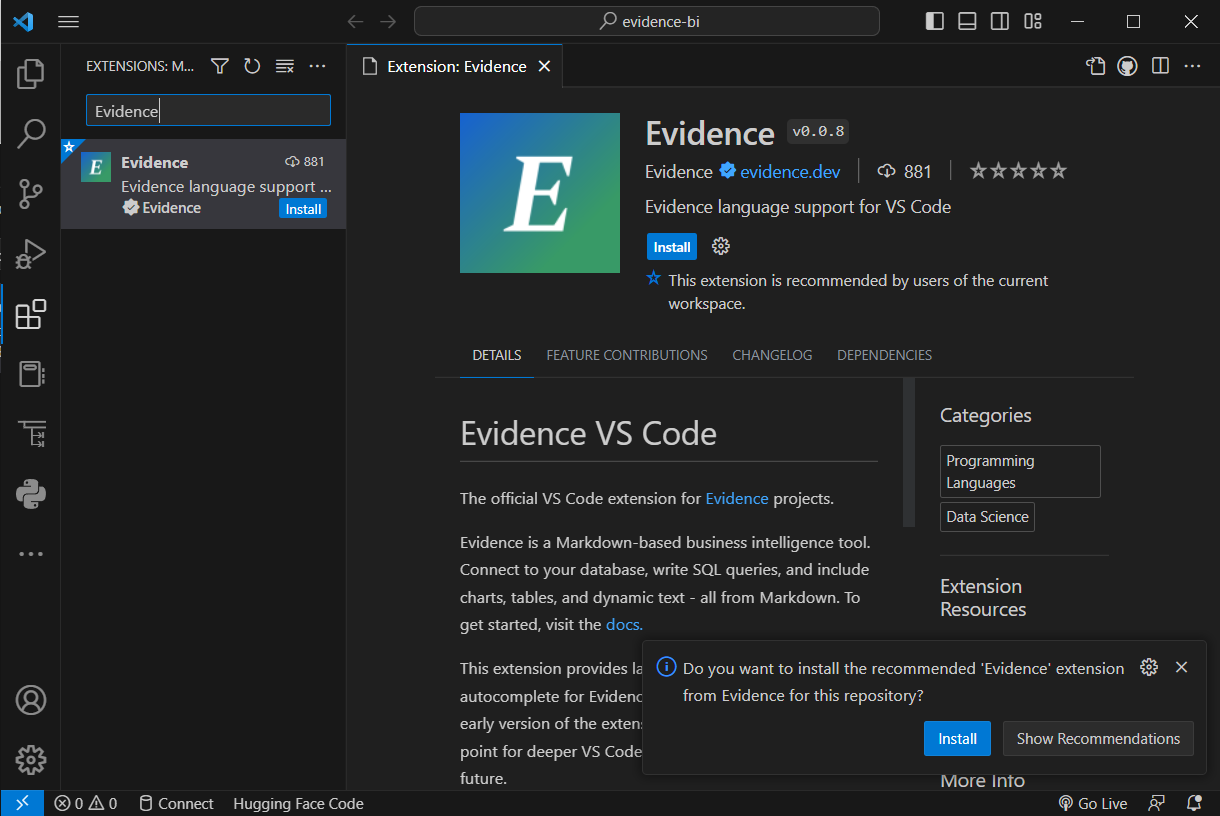This screenshot has height=816, width=1220.
Task: Toggle secondary side bar layout icon
Action: (1000, 21)
